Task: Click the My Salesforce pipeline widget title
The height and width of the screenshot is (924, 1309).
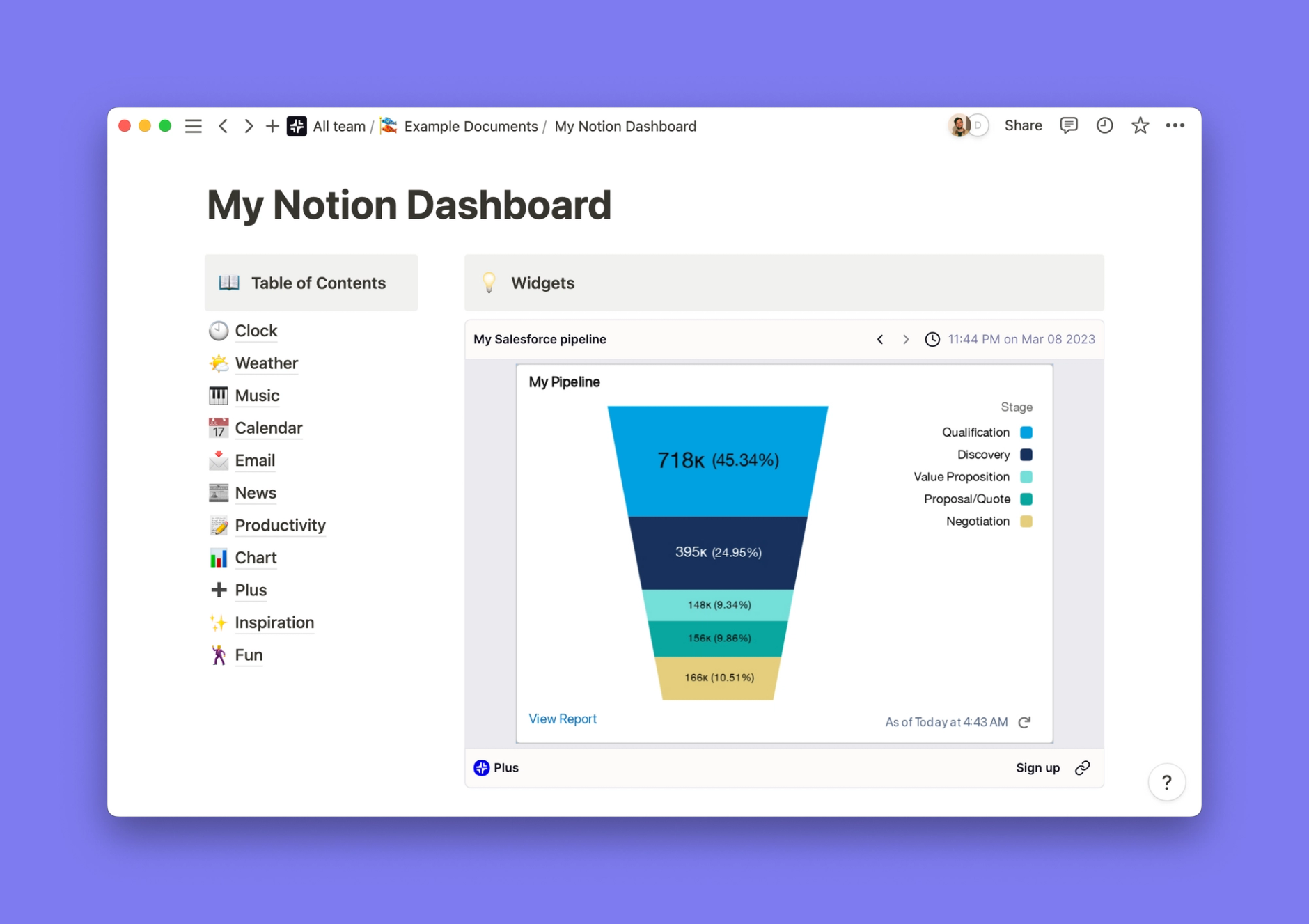Action: [540, 339]
